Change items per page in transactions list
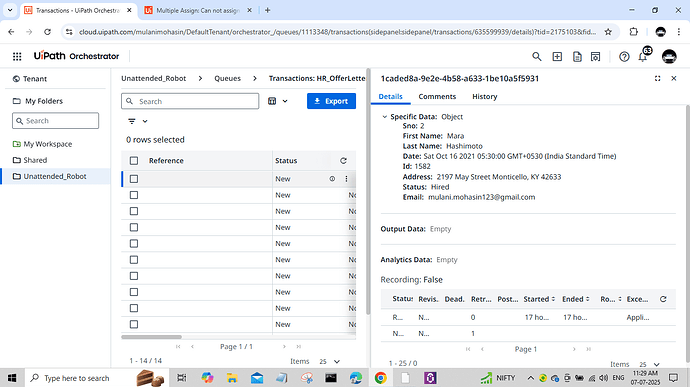This screenshot has width=690, height=387. (330, 361)
